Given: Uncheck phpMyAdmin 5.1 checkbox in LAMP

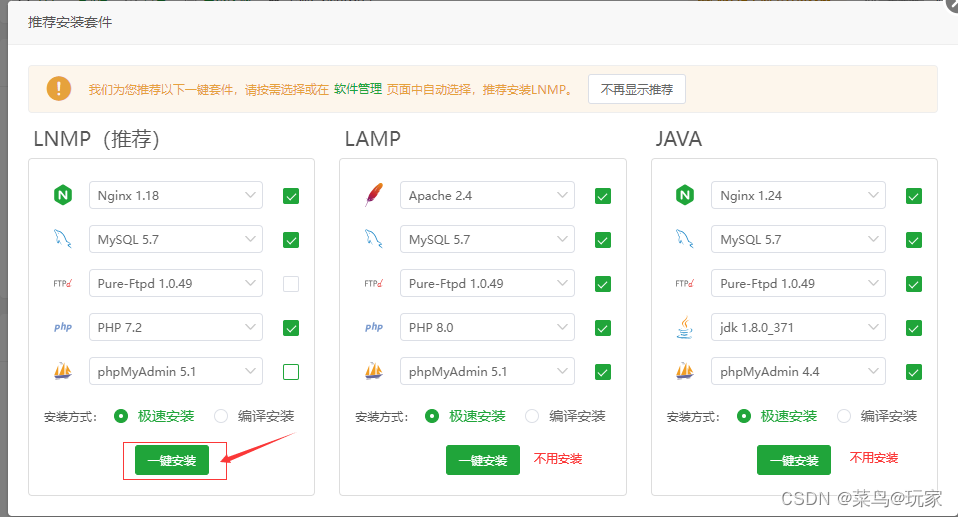Looking at the screenshot, I should tap(603, 372).
